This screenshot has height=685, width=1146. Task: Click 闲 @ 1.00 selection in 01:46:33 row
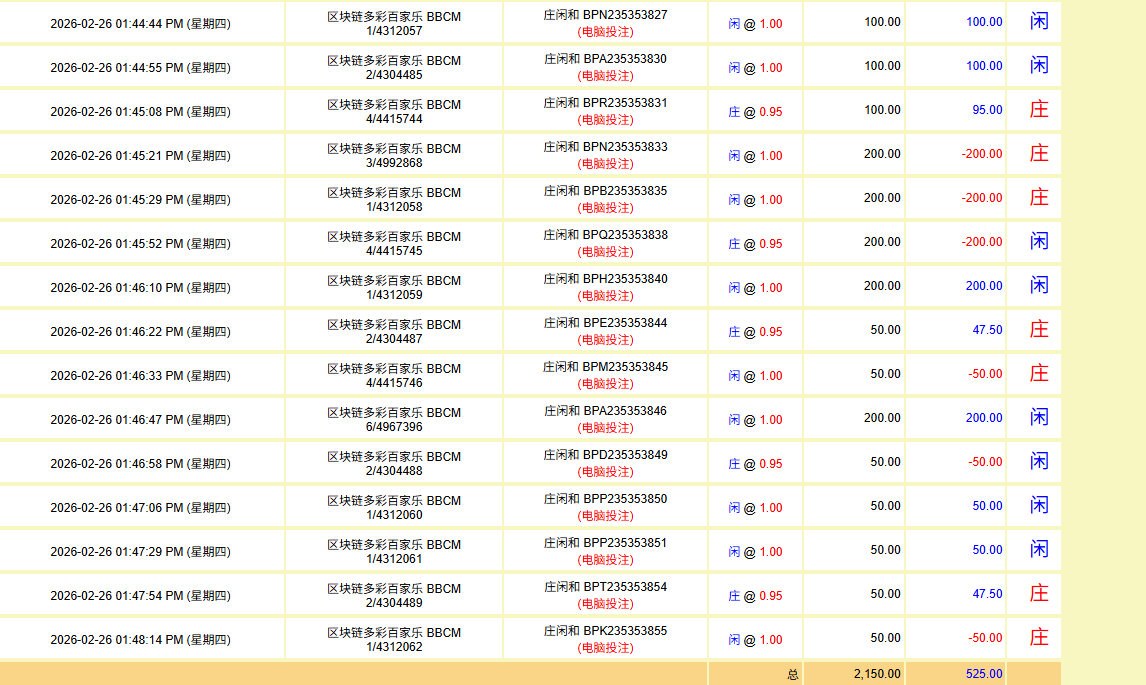(x=755, y=376)
